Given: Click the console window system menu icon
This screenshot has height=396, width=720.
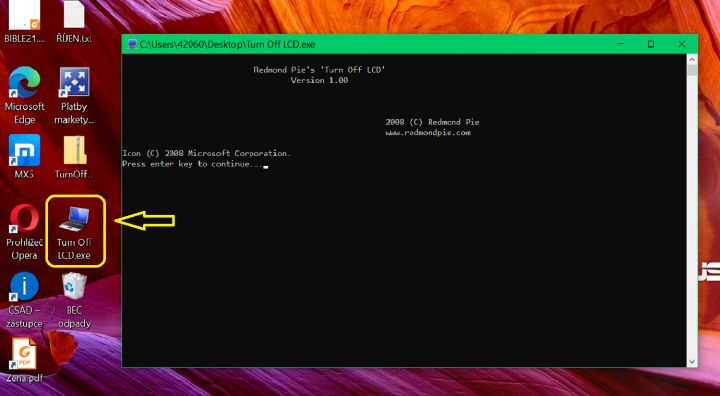Looking at the screenshot, I should (x=132, y=45).
